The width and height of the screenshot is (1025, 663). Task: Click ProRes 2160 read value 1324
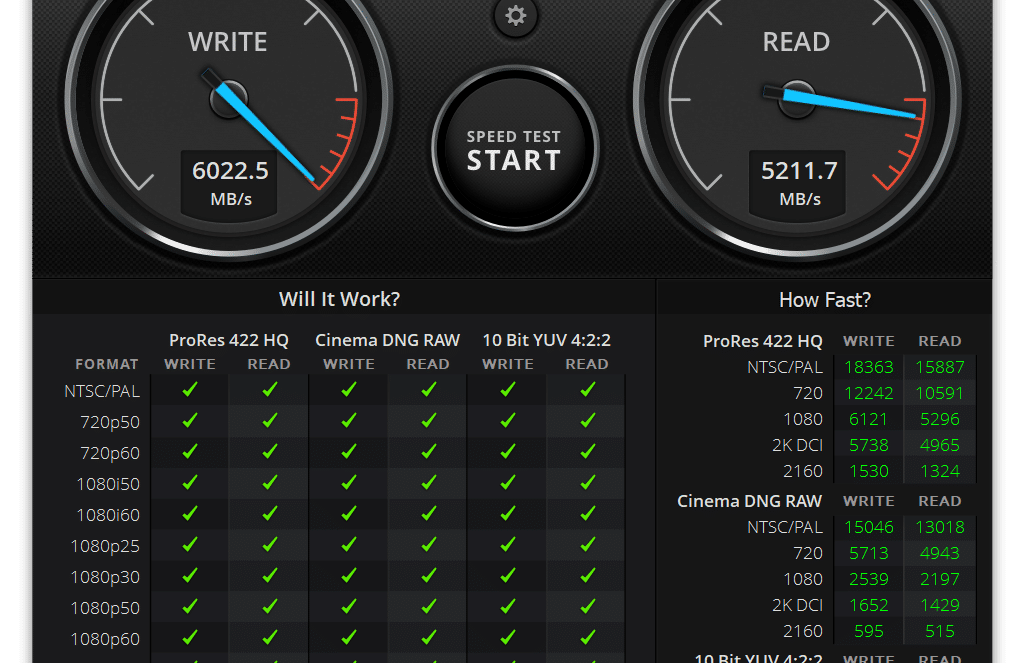coord(939,471)
